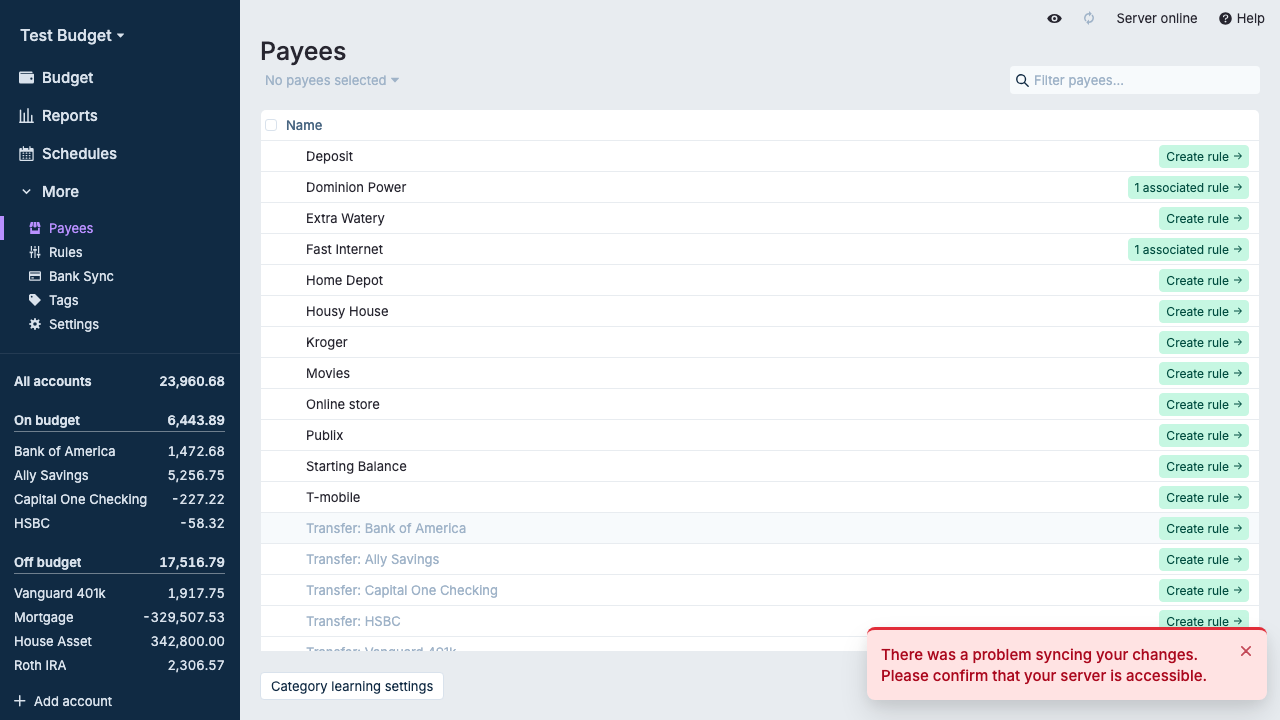Click the Filter payees search field
Screen dimensions: 1280x720
coord(1135,80)
